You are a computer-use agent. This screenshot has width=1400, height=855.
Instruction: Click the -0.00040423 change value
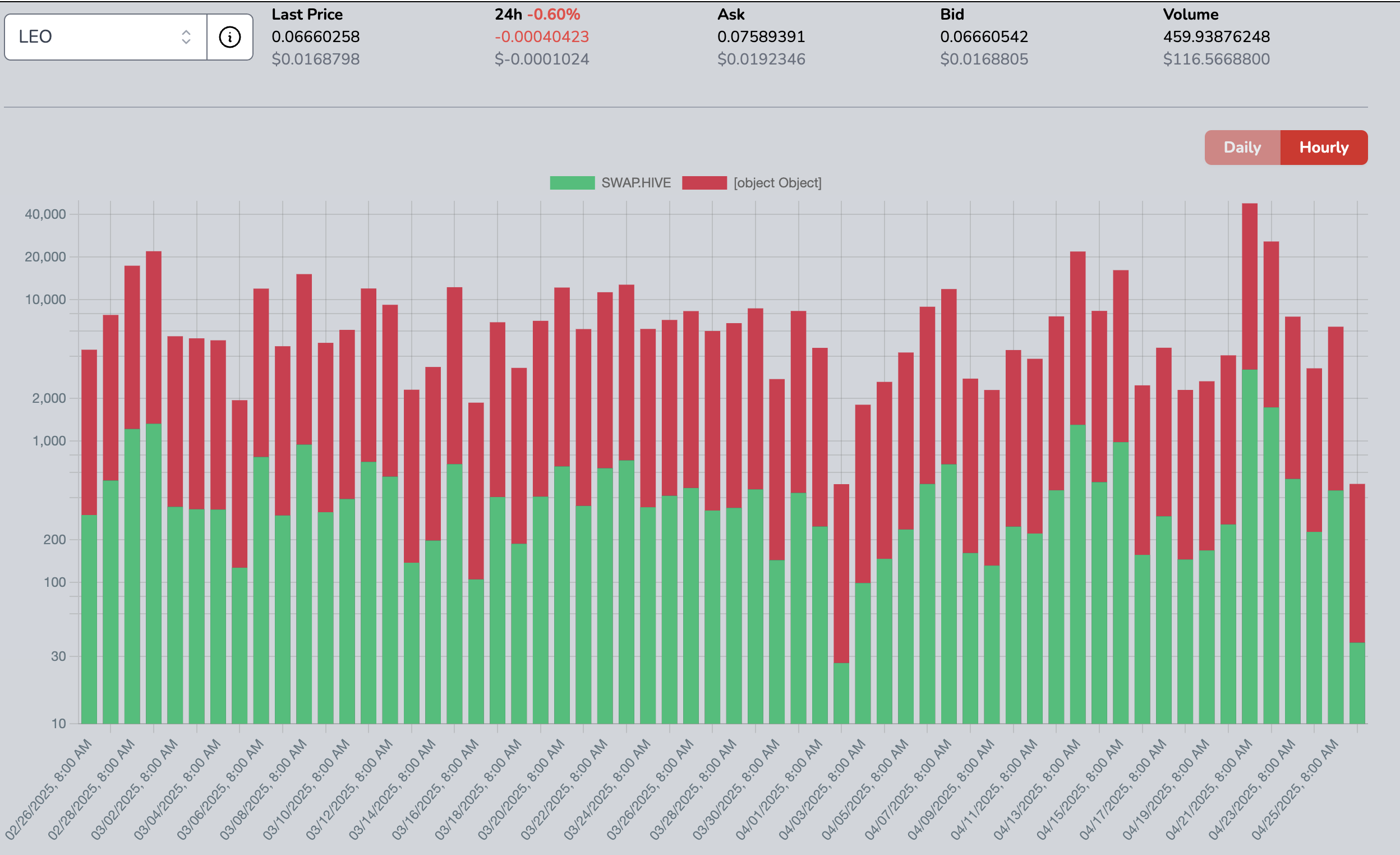[541, 36]
